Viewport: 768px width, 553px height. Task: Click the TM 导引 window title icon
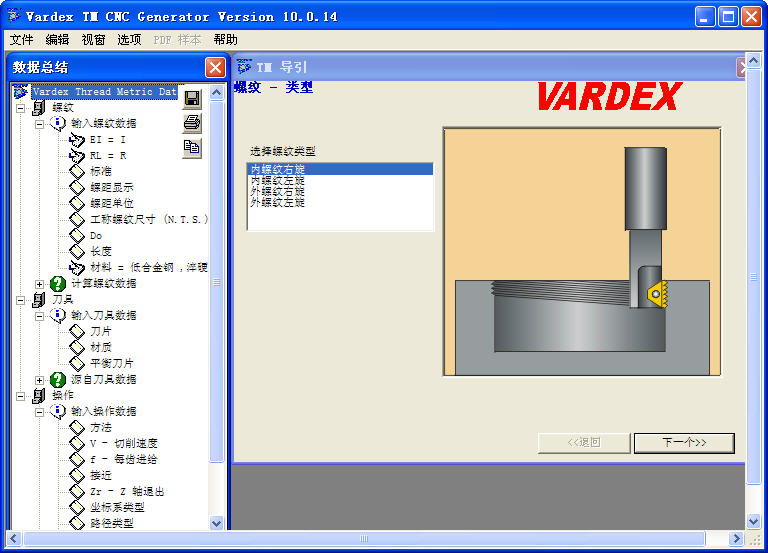click(244, 66)
